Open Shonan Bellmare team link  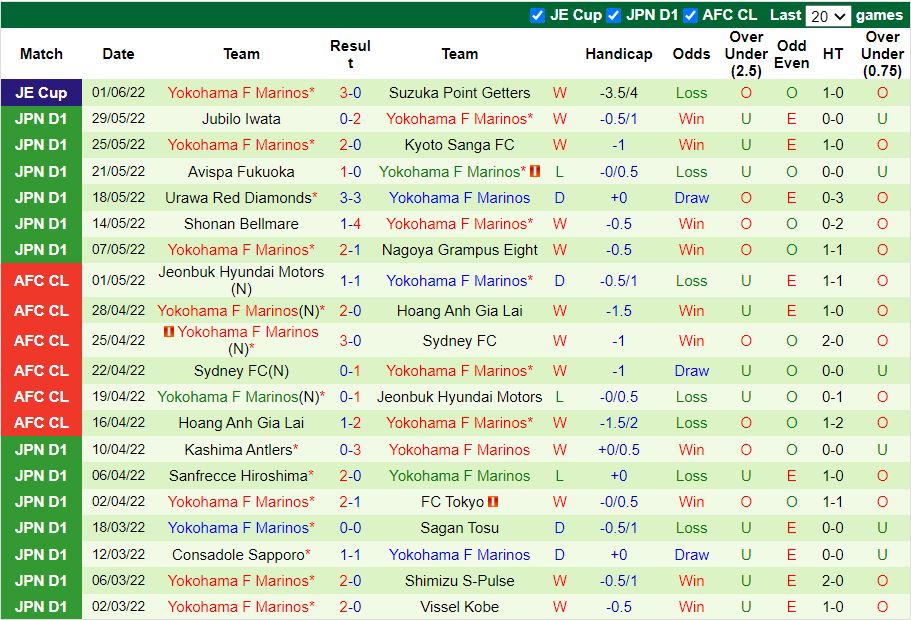241,224
